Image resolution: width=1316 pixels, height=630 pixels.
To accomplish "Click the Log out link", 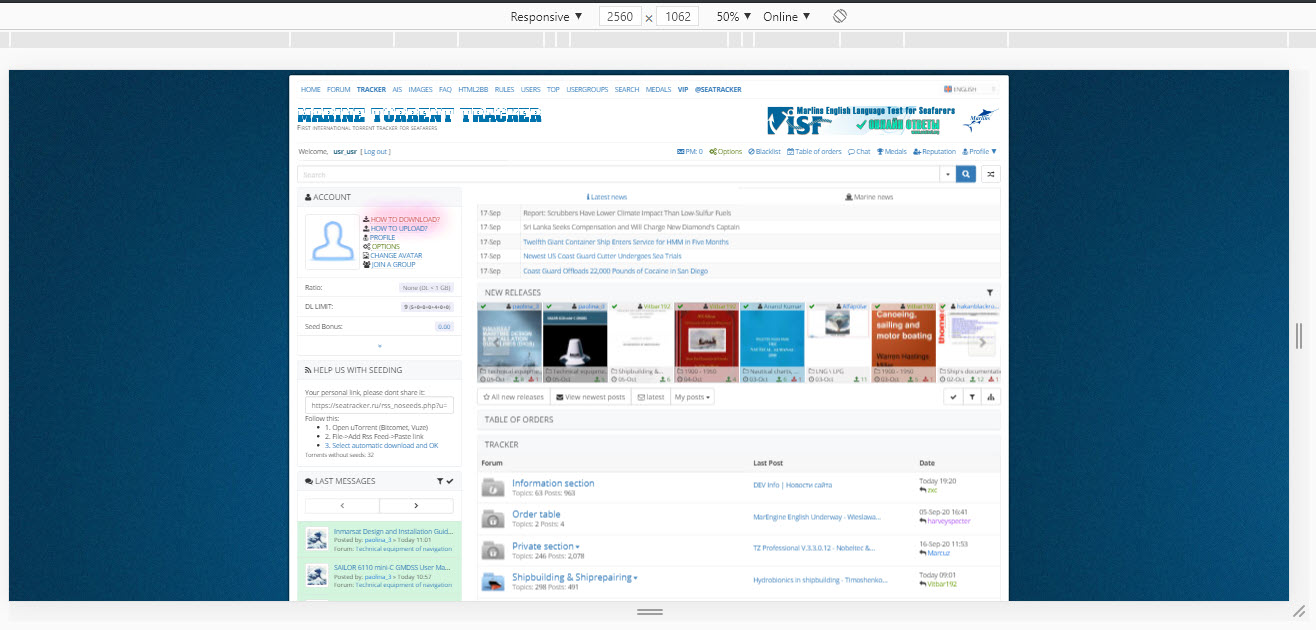I will (x=376, y=152).
